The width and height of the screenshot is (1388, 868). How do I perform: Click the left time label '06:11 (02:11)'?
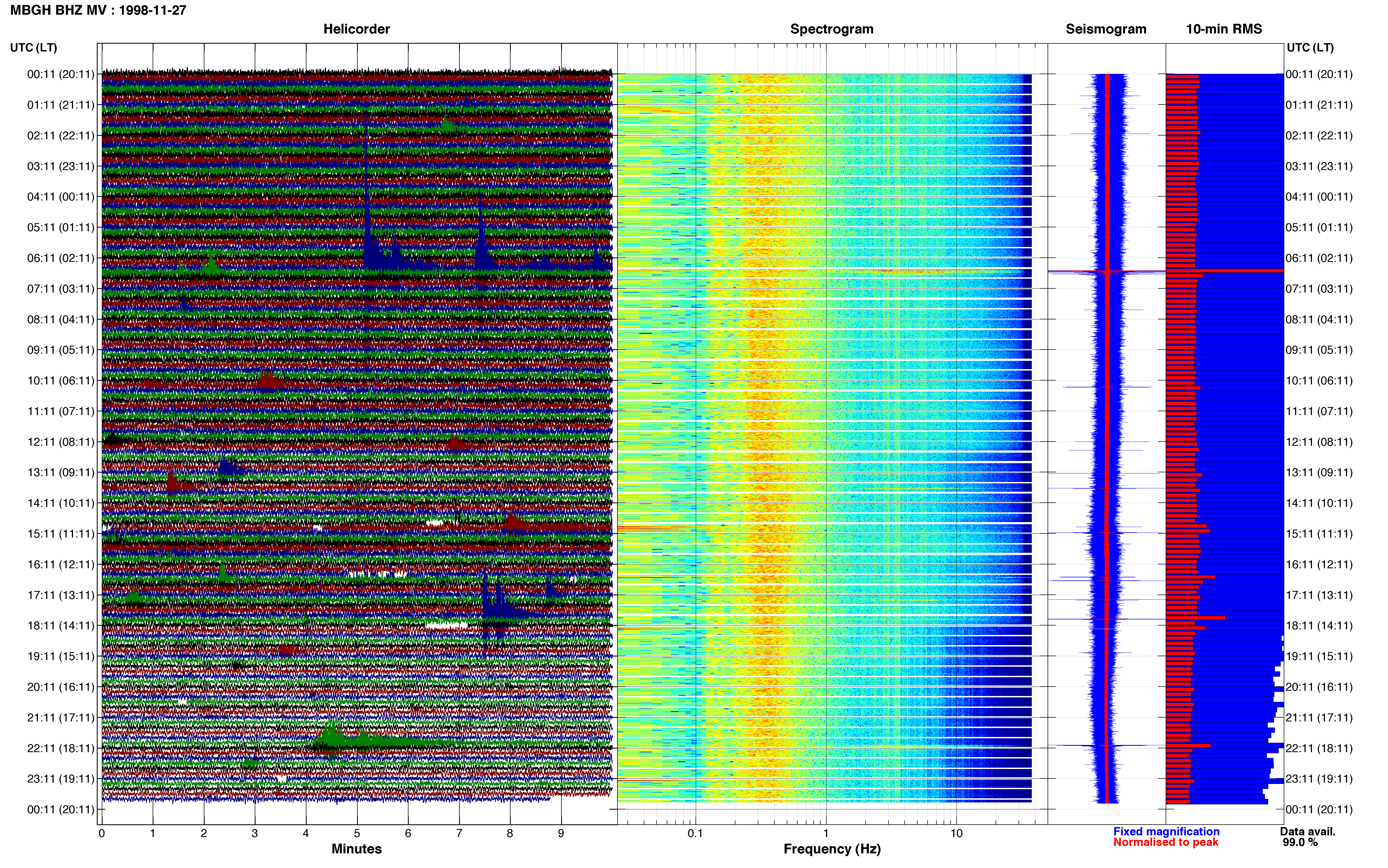pos(61,258)
